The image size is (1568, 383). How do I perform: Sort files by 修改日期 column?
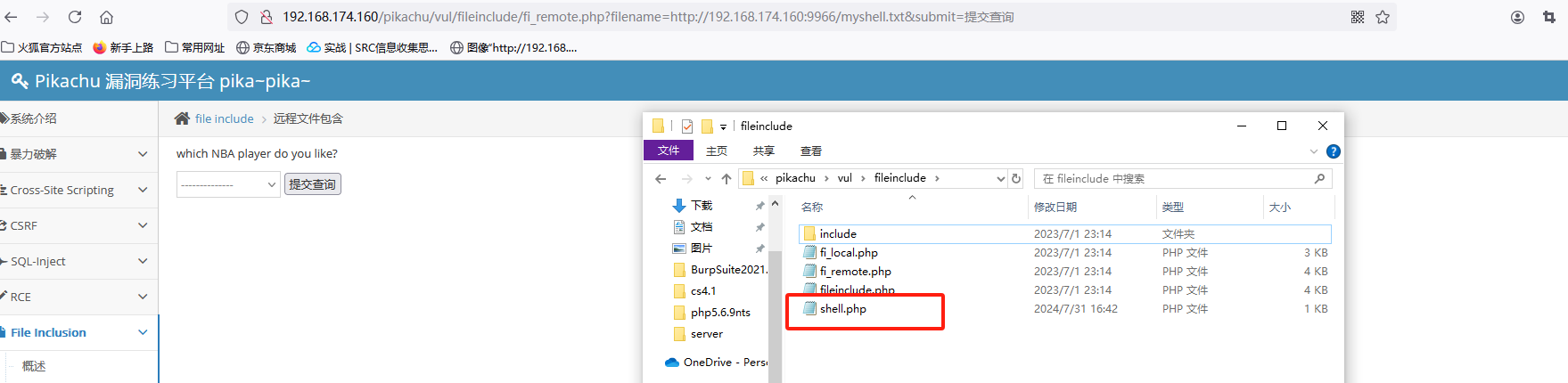[x=1055, y=207]
